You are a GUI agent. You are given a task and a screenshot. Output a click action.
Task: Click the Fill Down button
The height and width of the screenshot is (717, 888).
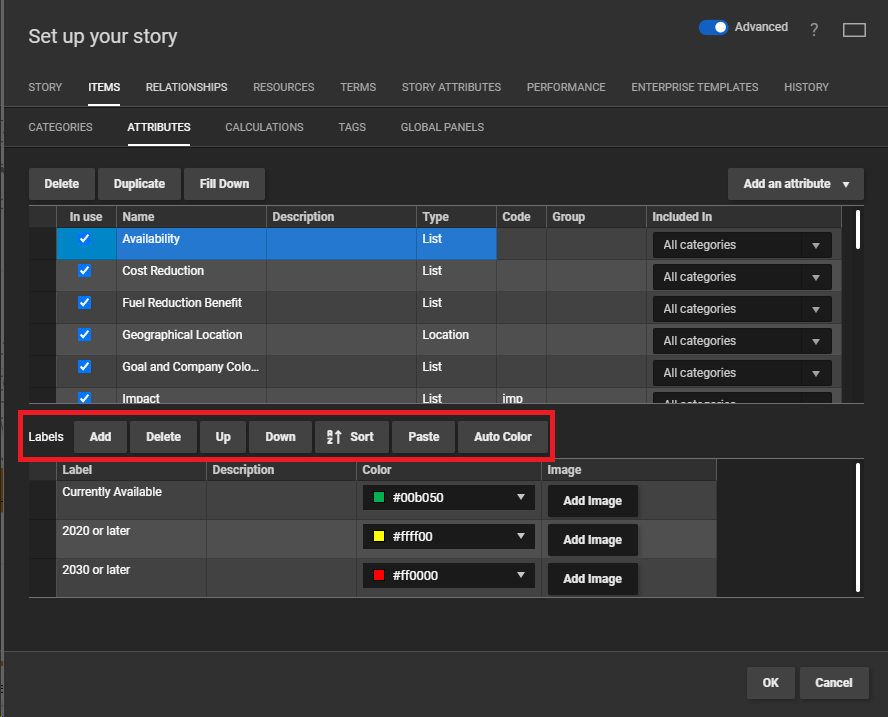pyautogui.click(x=224, y=183)
